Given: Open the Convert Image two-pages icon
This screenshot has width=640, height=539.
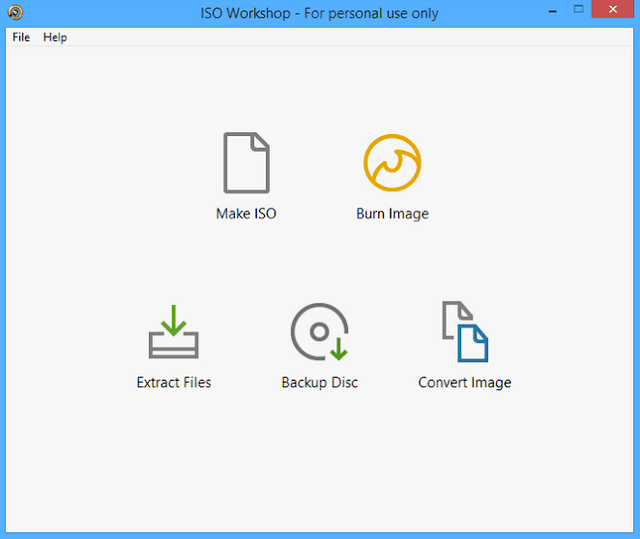Looking at the screenshot, I should 465,331.
